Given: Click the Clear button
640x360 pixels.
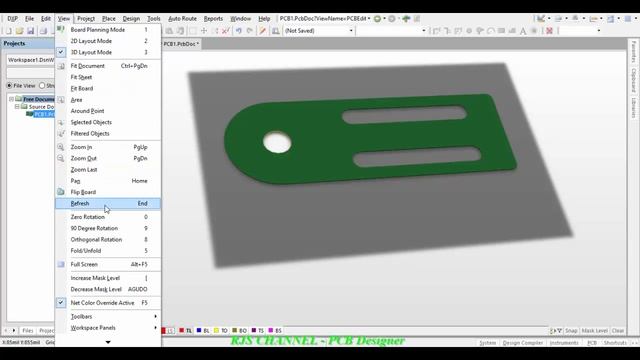Looking at the screenshot, I should pyautogui.click(x=618, y=331).
